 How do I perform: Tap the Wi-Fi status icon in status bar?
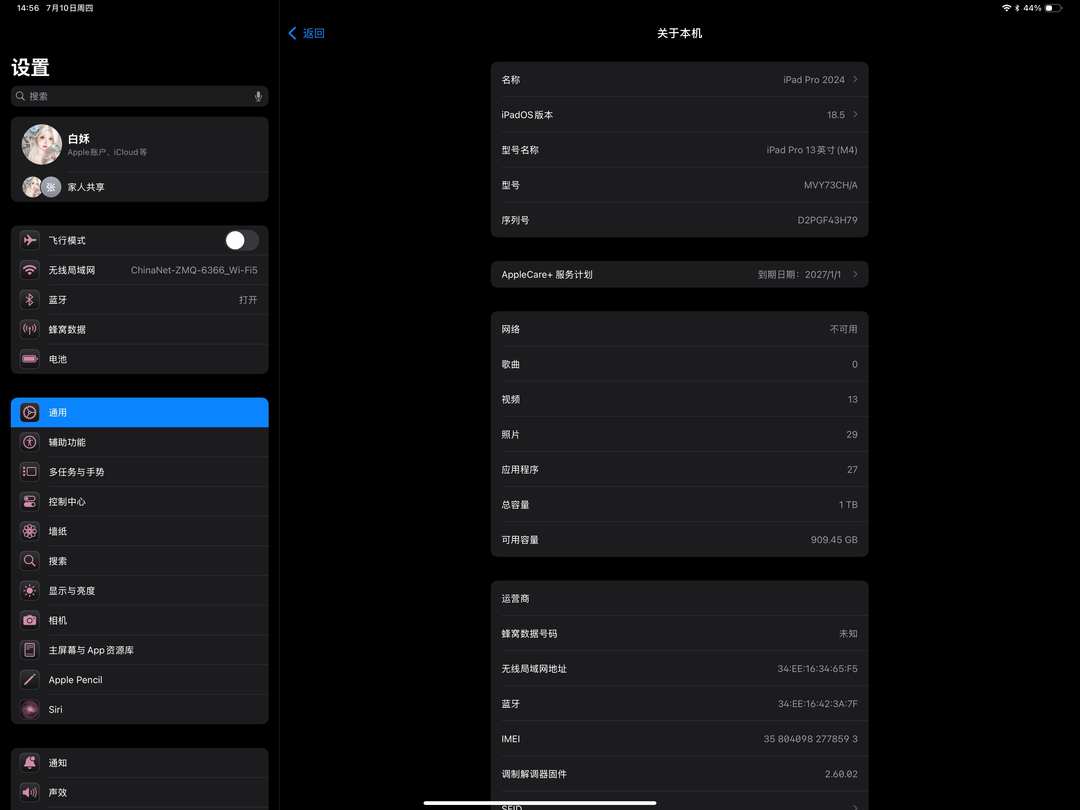click(1006, 8)
